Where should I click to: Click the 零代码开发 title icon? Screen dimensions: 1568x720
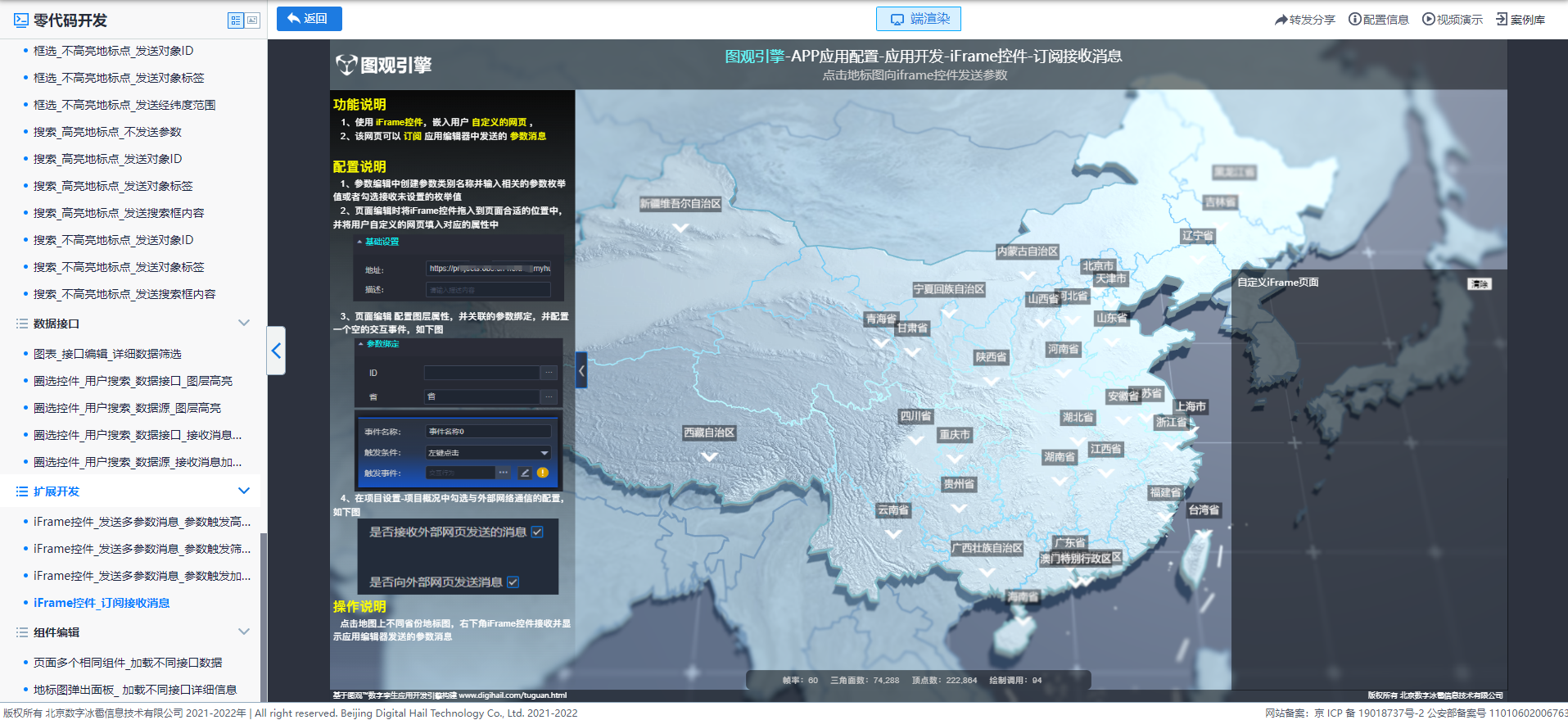(21, 20)
